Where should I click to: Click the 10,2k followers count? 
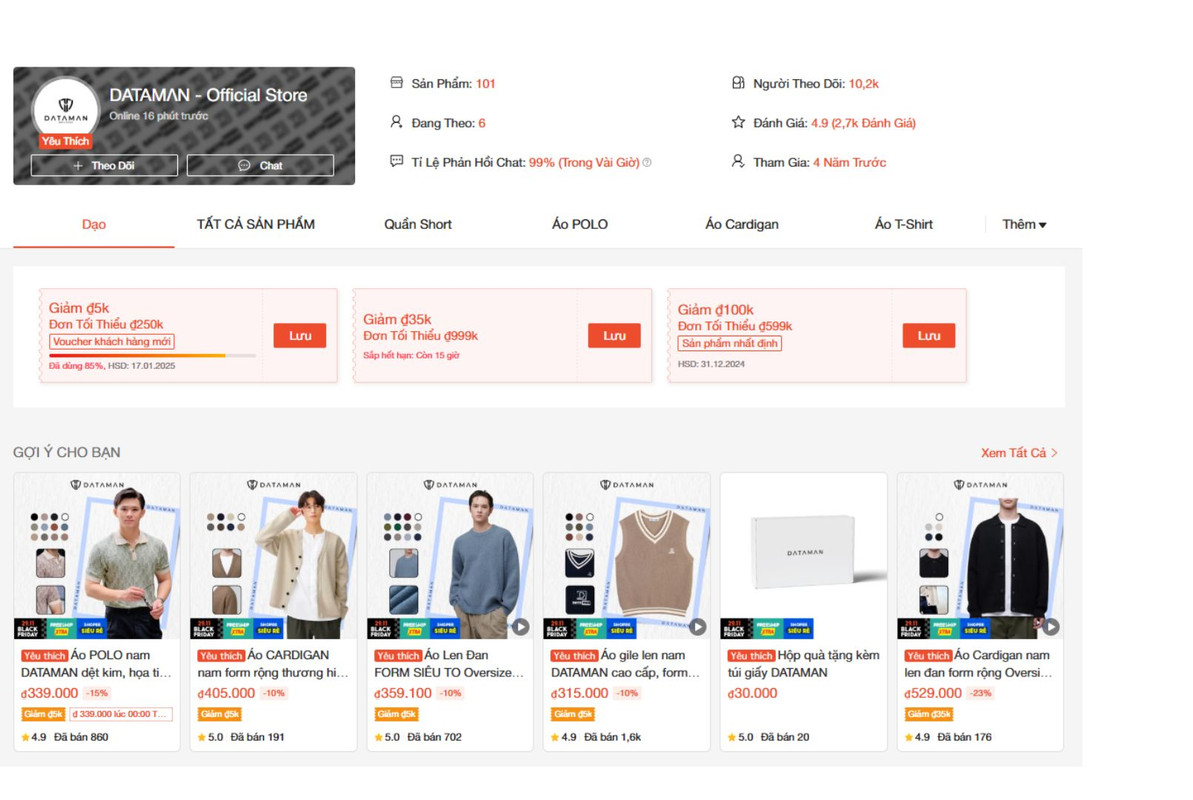point(864,84)
